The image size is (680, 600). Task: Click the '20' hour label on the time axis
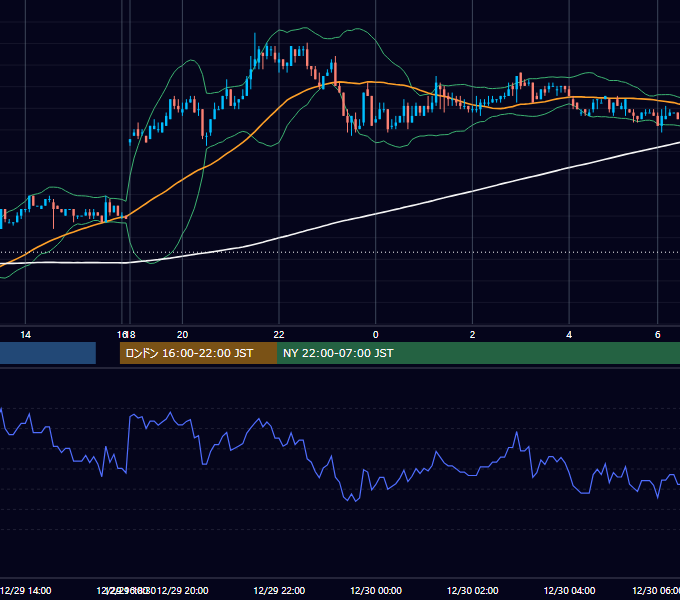click(183, 335)
